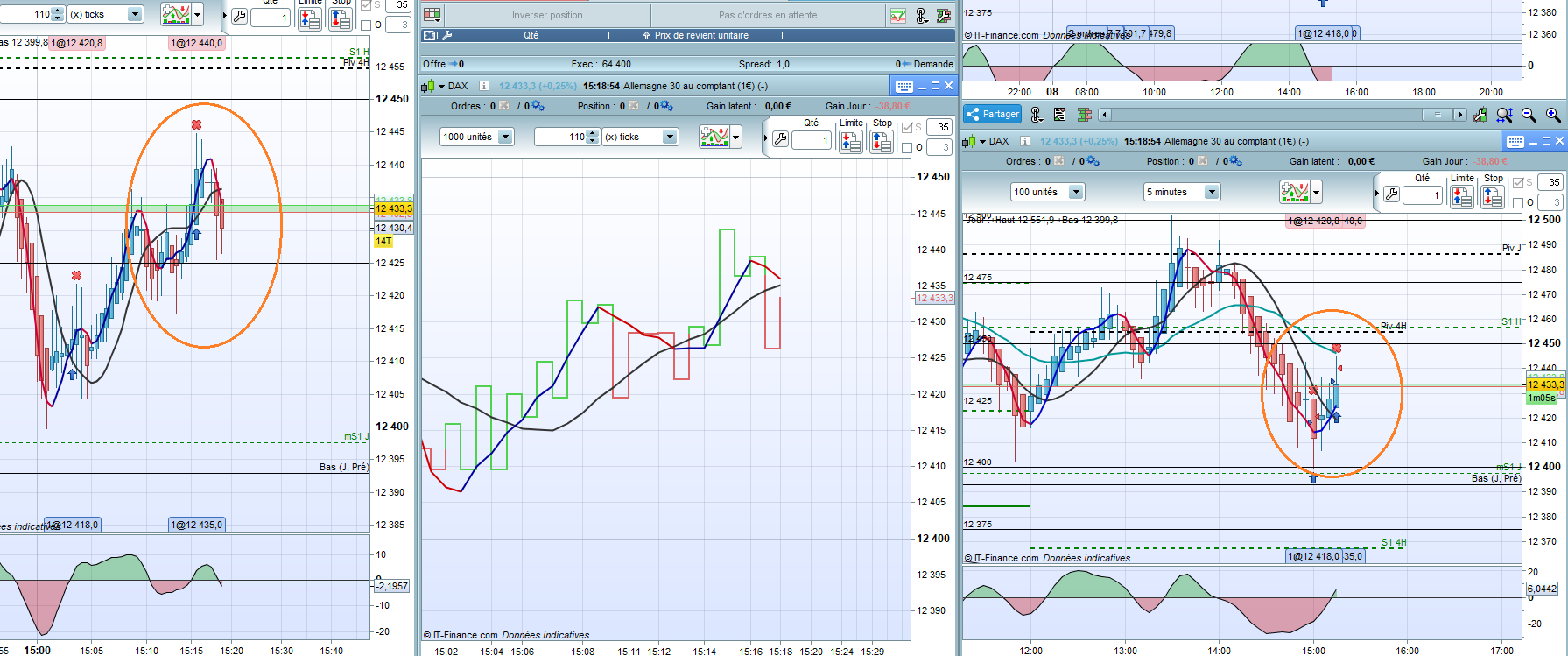Click the Qté column header in positions table

point(531,36)
